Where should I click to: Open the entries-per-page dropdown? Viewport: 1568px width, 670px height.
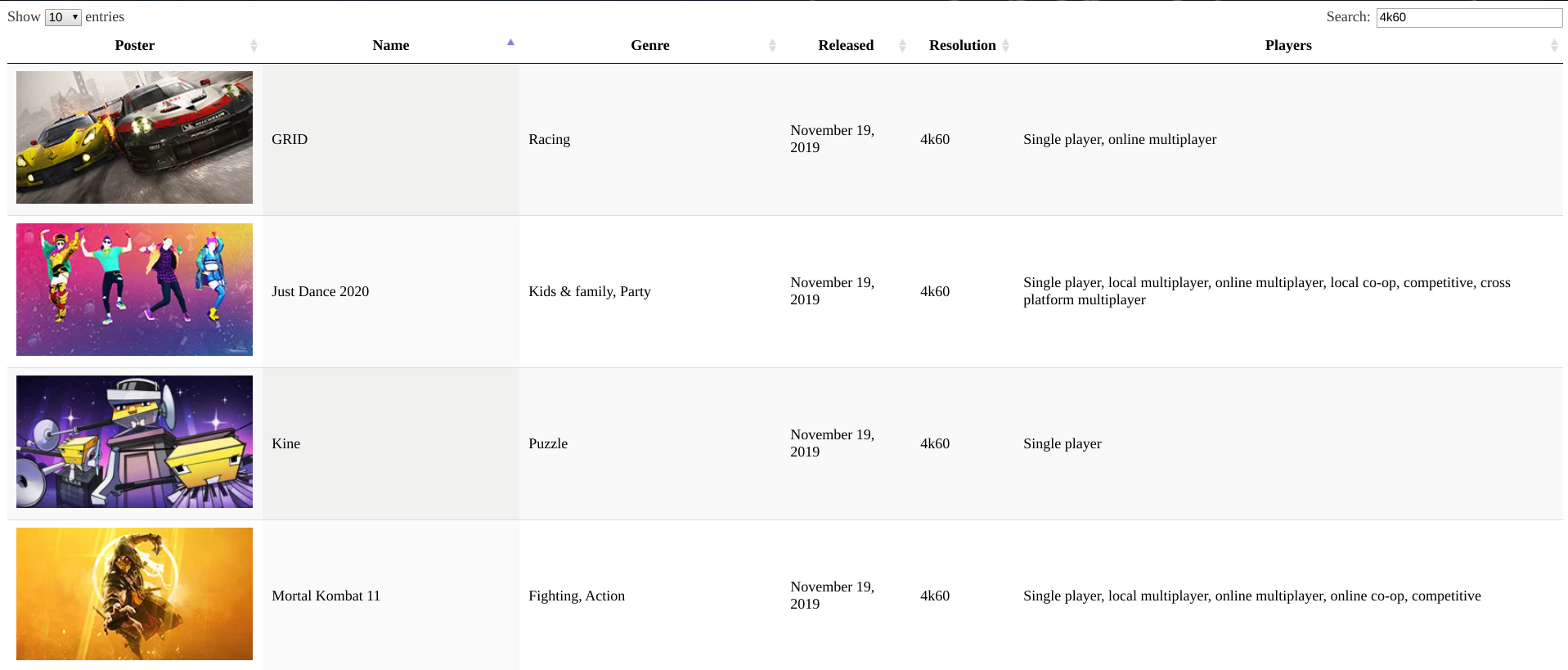point(63,17)
